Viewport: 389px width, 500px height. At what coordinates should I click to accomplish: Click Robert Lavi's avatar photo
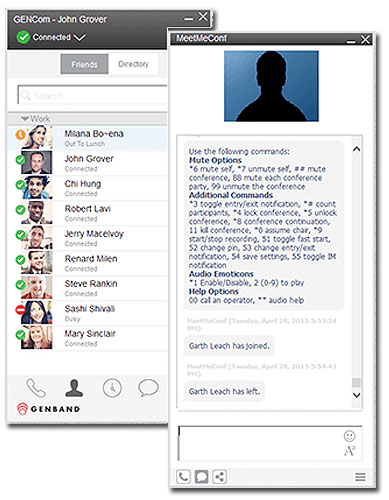point(37,213)
